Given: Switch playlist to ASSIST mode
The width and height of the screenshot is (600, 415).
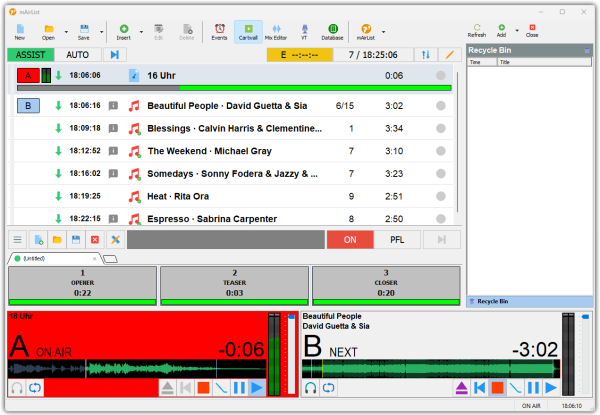Looking at the screenshot, I should (31, 55).
